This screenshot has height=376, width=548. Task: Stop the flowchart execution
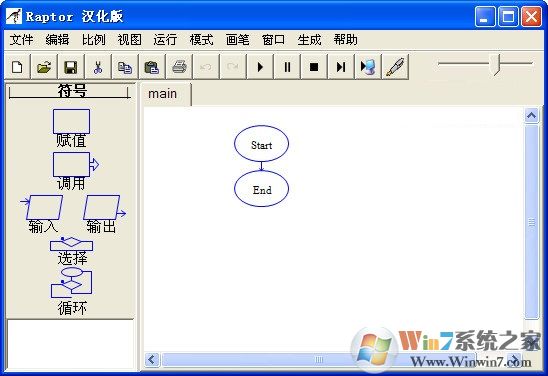click(314, 66)
